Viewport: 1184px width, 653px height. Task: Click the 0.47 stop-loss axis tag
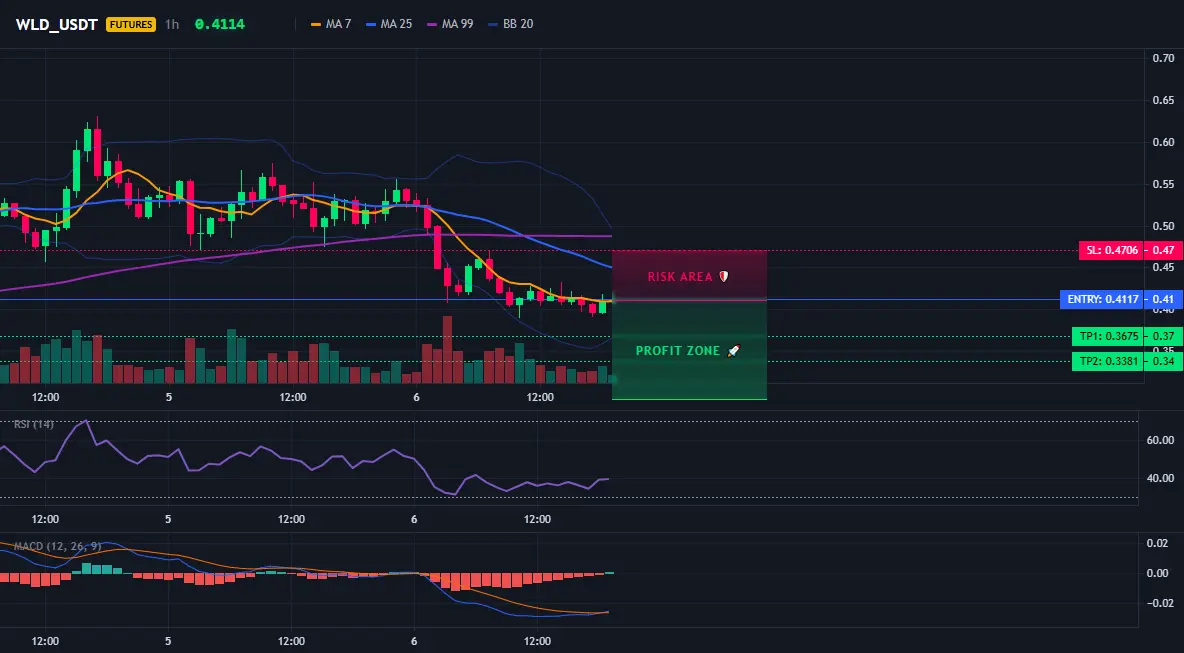[1163, 251]
